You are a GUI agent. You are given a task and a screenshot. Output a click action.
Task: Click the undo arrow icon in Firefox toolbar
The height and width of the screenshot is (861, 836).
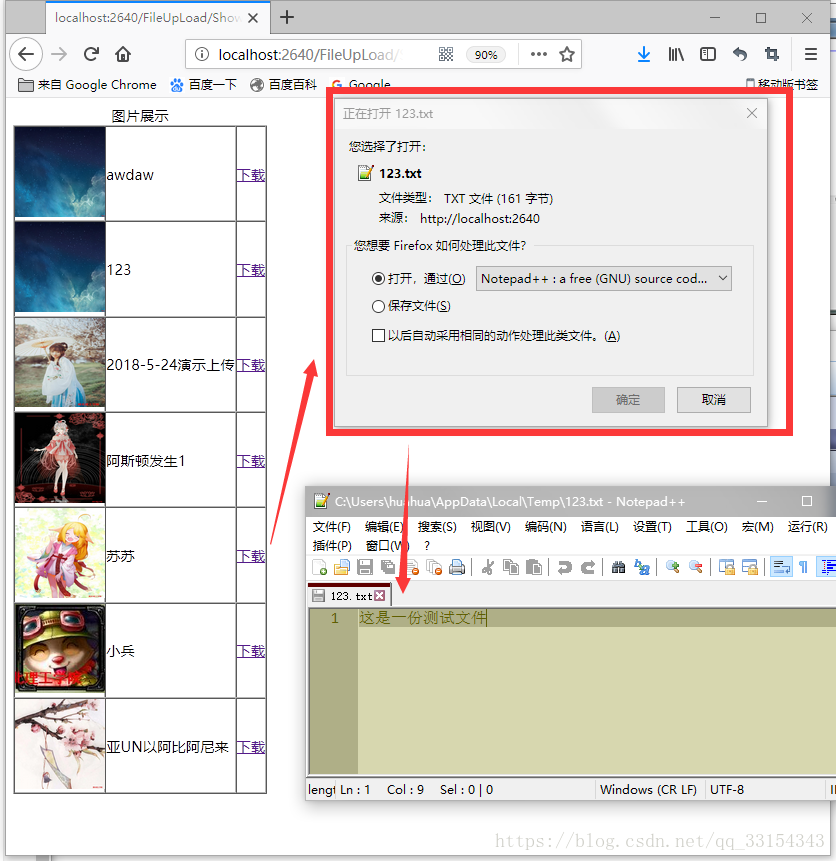pos(740,54)
